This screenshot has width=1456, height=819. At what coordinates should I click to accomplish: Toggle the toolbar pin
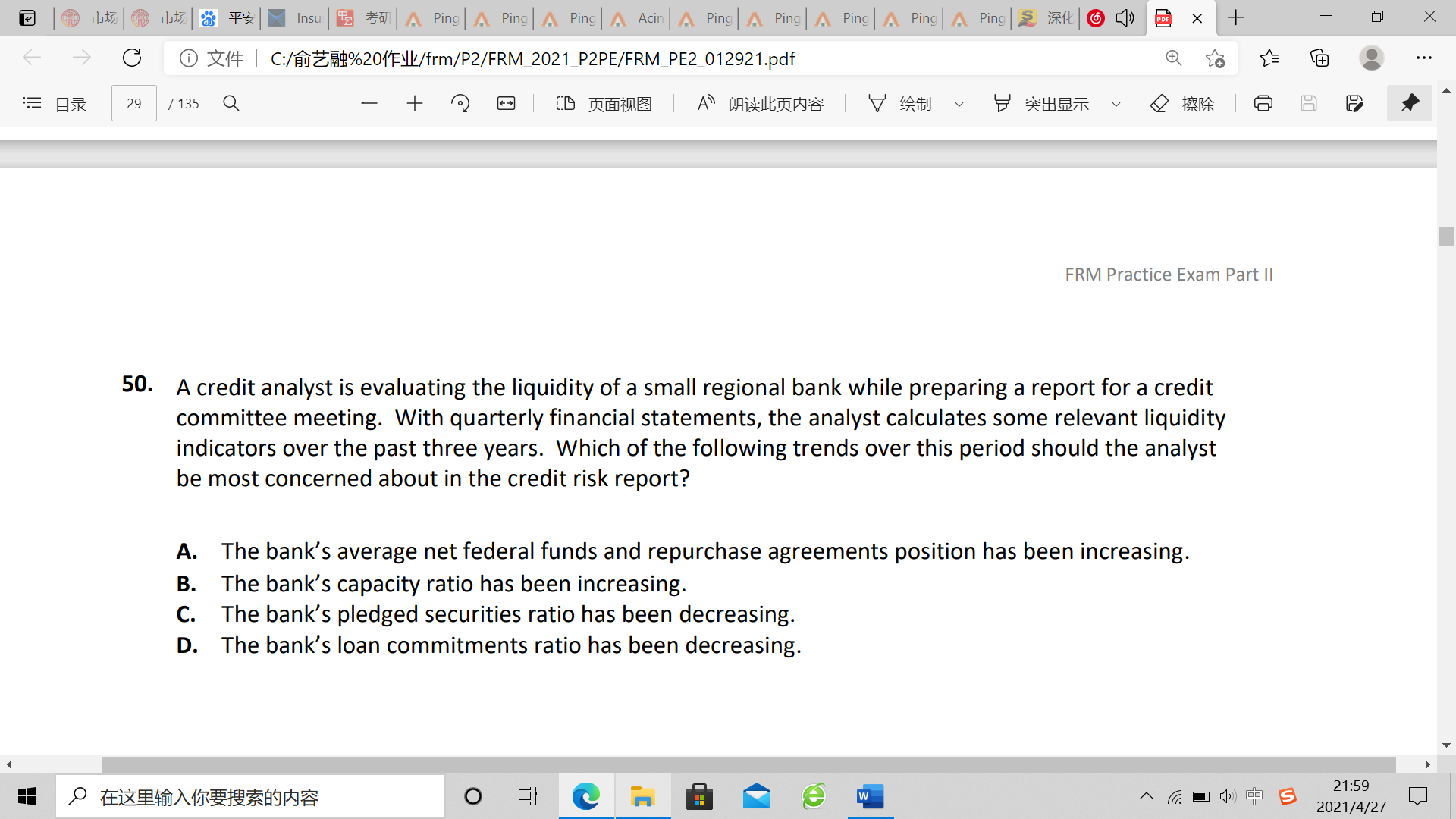pyautogui.click(x=1410, y=103)
